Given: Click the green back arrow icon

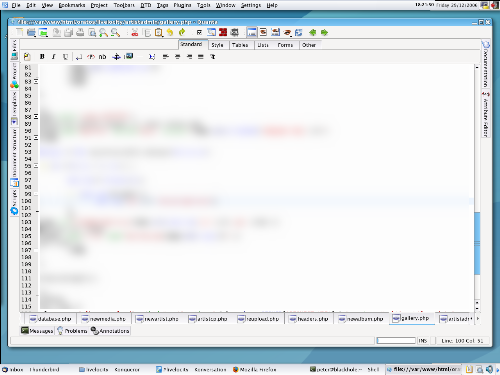Looking at the screenshot, I should click(312, 32).
